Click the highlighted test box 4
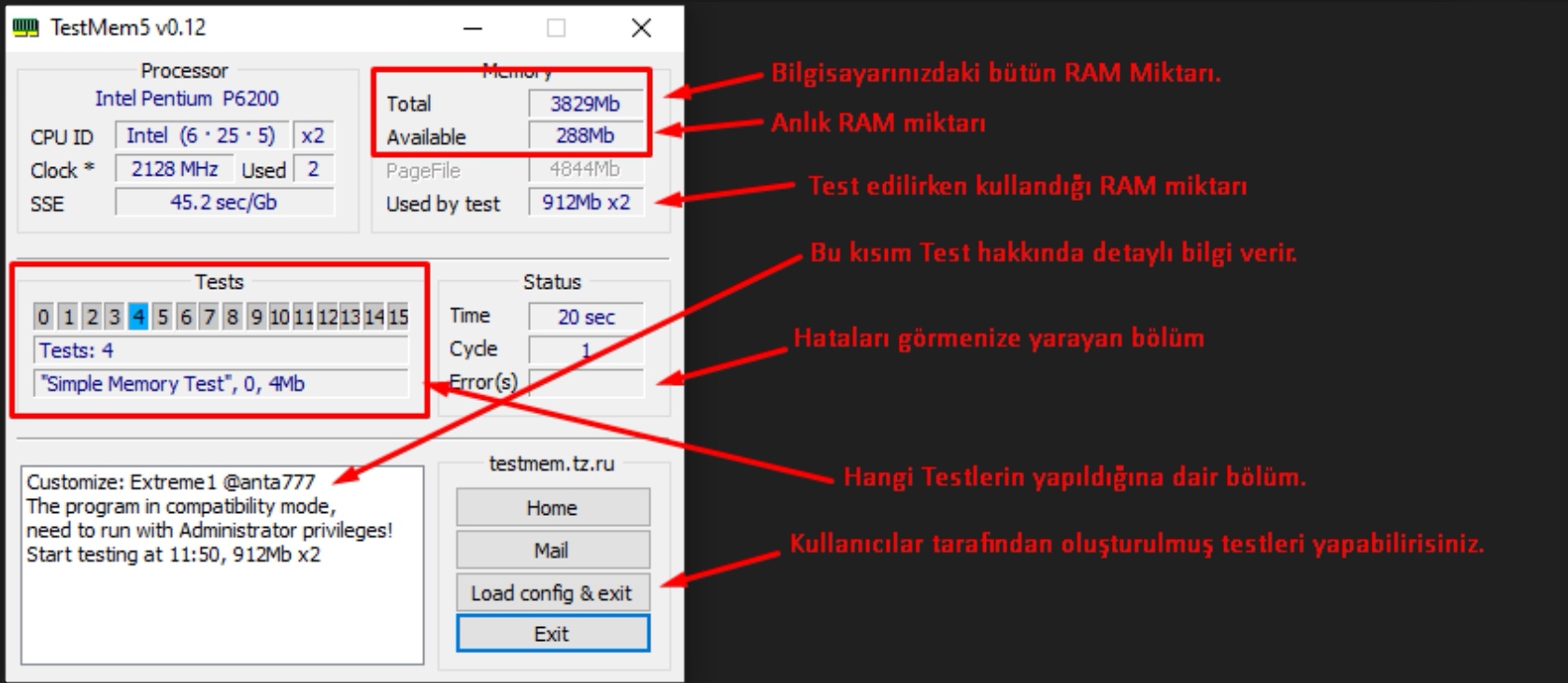Screen dimensions: 1568x683 [x=138, y=317]
